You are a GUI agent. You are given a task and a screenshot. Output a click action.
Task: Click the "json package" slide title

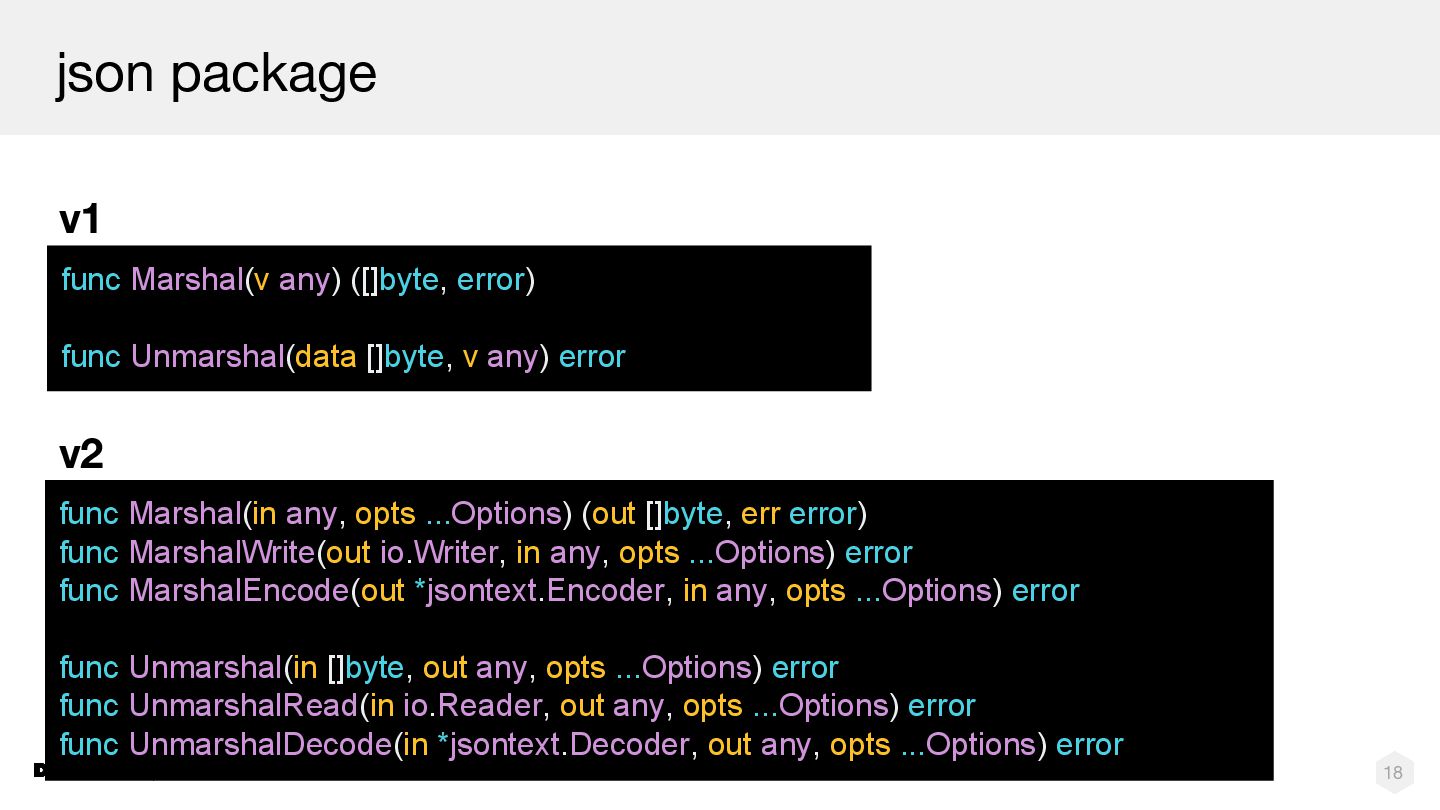[216, 73]
